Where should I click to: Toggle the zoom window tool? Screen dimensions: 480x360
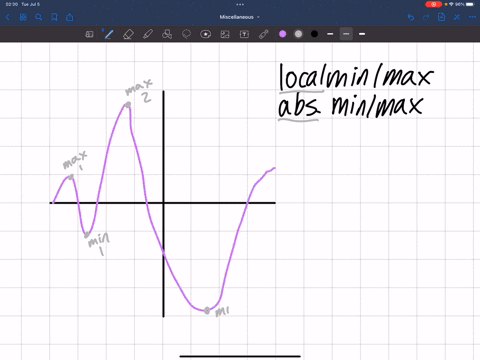89,34
